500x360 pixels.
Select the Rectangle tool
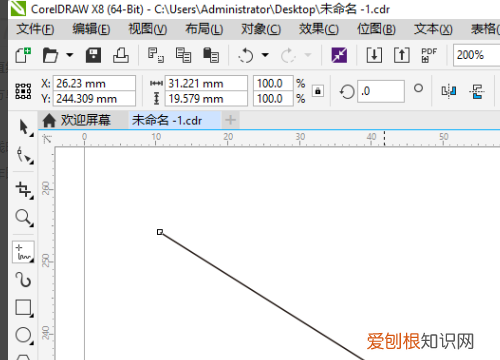click(24, 307)
